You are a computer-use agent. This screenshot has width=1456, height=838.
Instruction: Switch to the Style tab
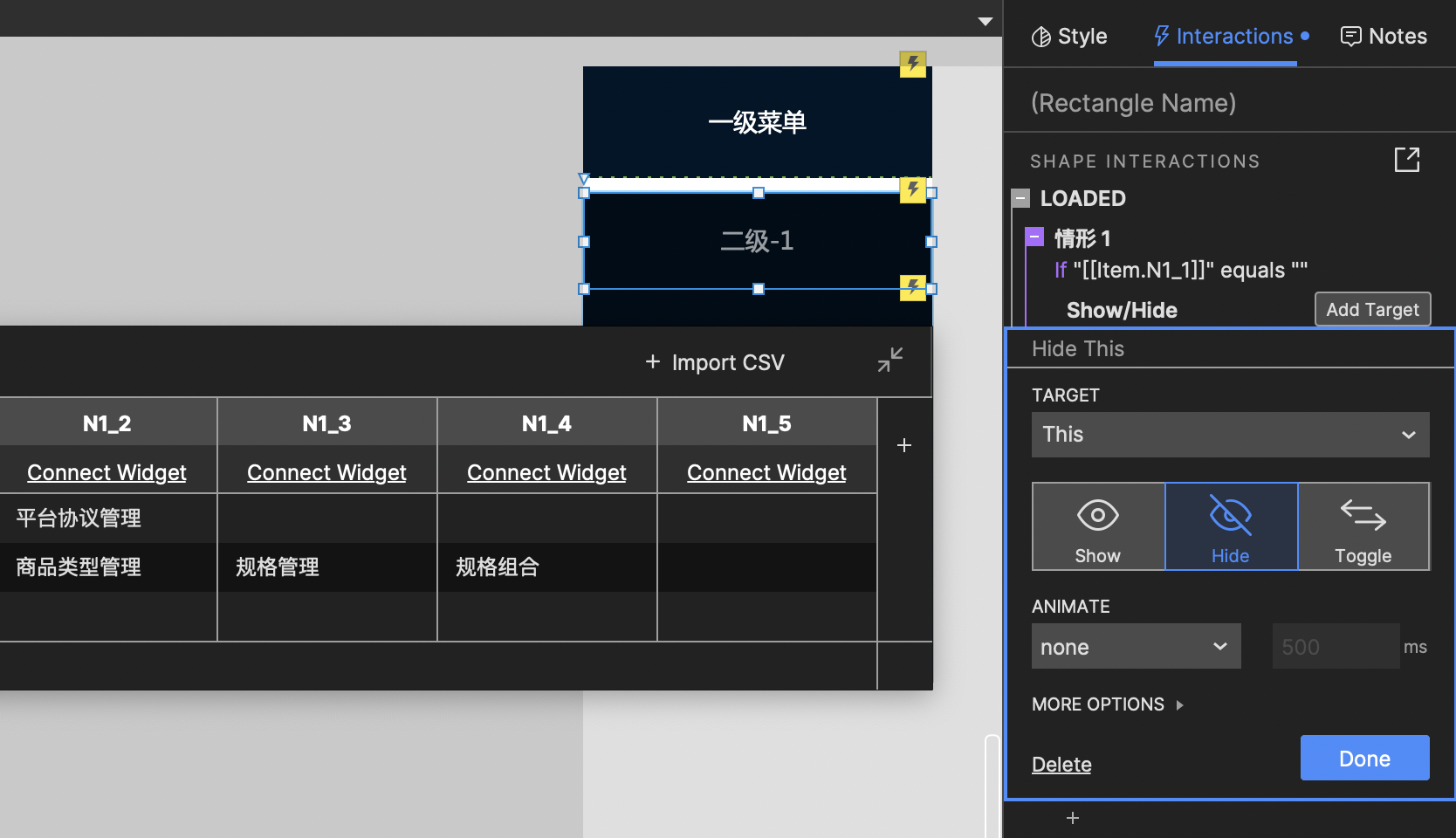click(1068, 36)
